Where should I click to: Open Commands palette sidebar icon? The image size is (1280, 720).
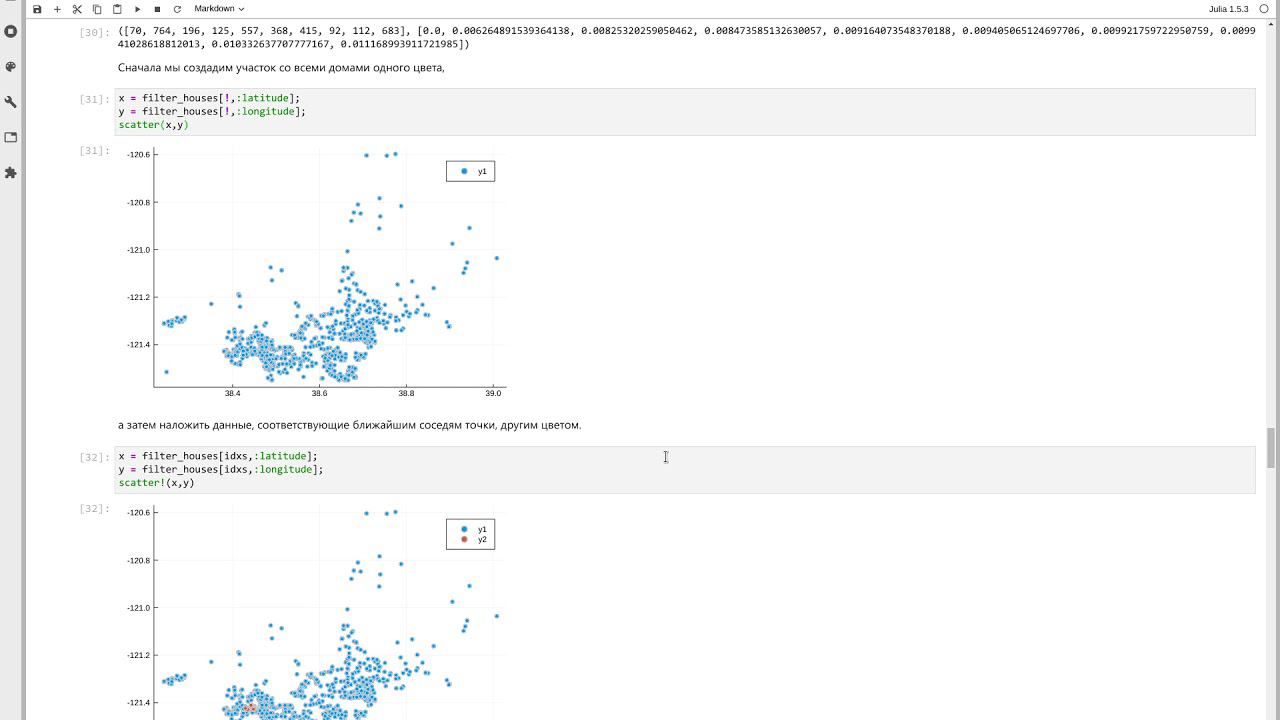pyautogui.click(x=11, y=67)
